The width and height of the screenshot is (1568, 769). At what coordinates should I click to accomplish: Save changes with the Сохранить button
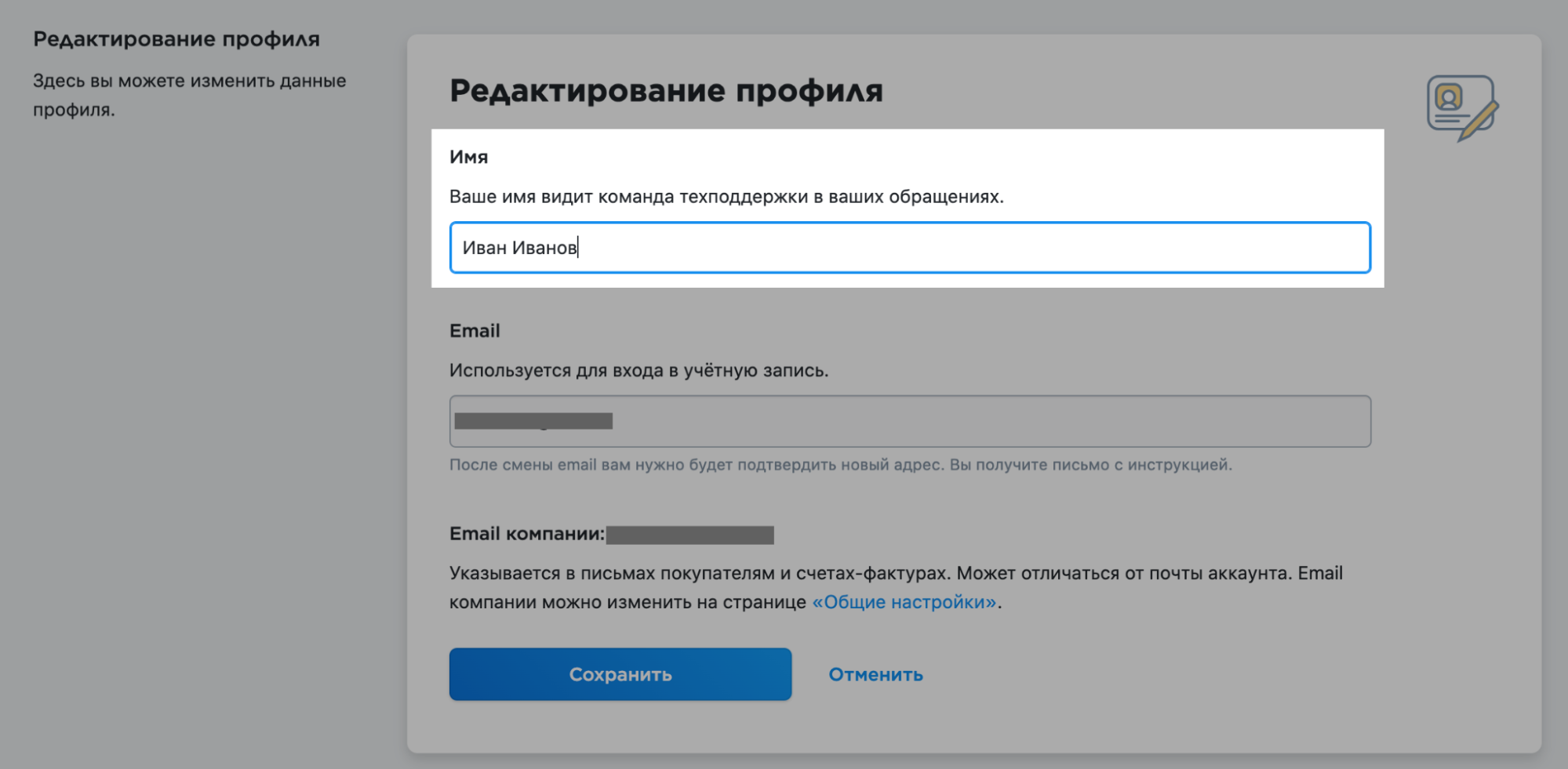(x=620, y=674)
